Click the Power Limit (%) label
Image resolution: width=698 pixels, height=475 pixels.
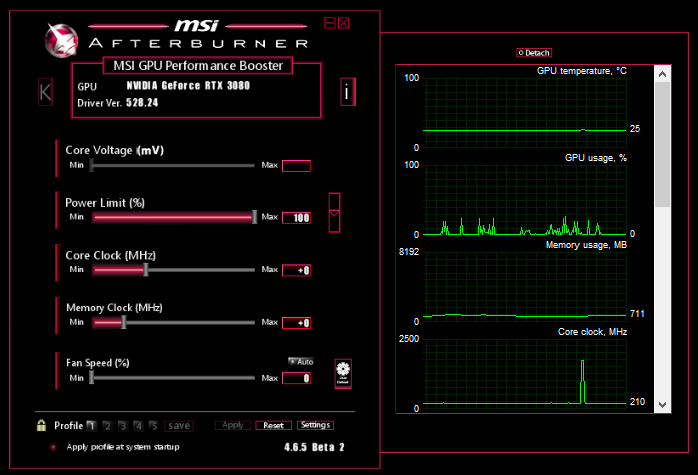click(105, 203)
